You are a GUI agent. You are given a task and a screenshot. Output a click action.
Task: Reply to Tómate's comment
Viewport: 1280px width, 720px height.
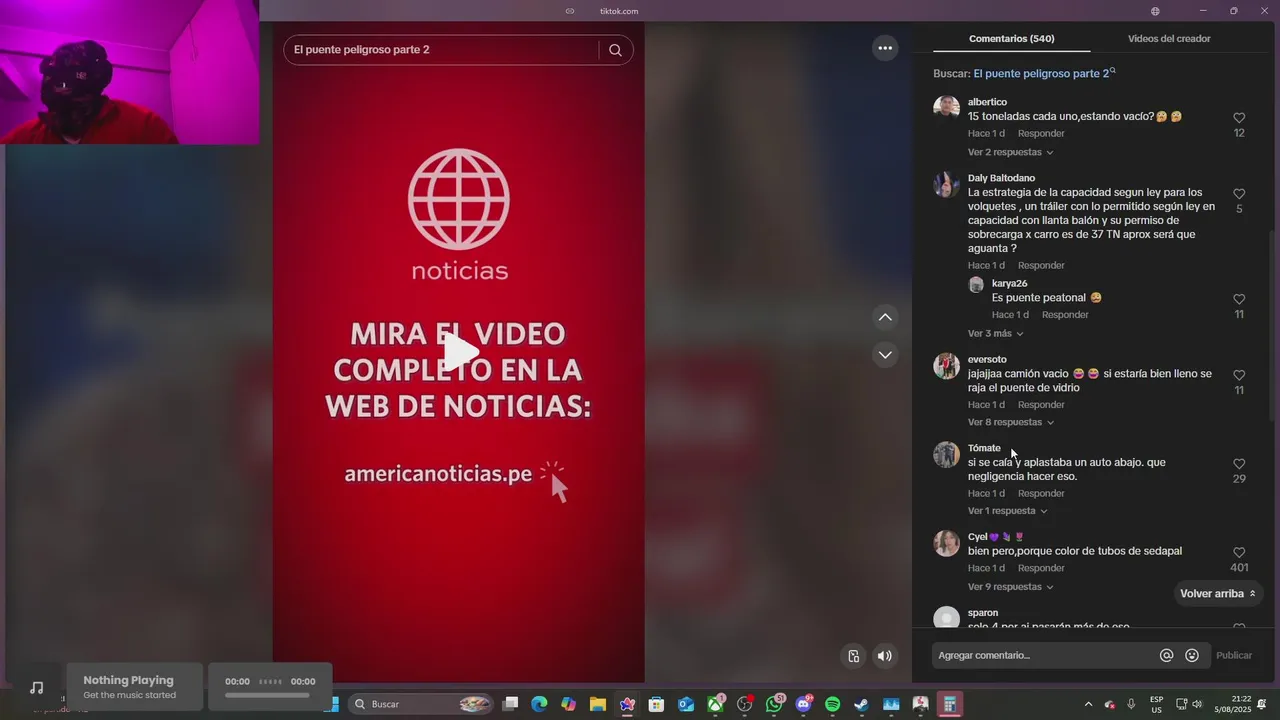(x=1041, y=493)
